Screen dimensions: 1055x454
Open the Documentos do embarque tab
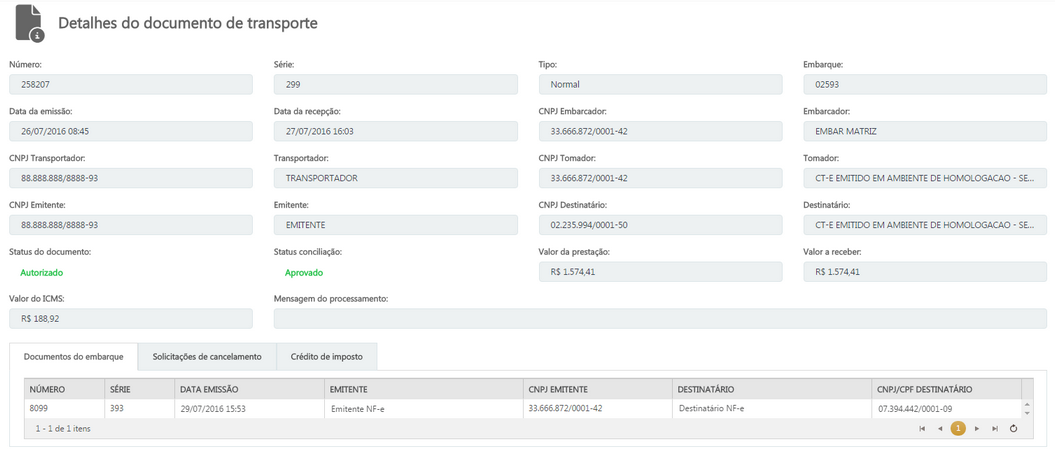click(x=73, y=356)
